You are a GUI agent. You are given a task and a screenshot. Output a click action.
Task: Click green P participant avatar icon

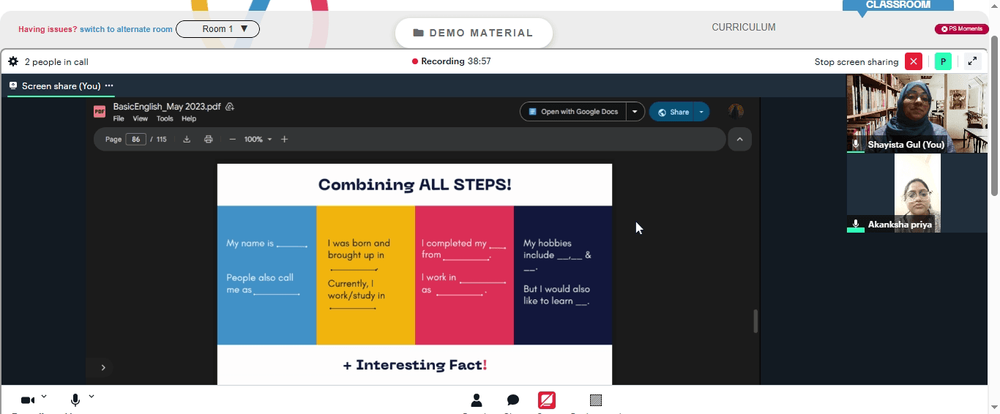943,62
